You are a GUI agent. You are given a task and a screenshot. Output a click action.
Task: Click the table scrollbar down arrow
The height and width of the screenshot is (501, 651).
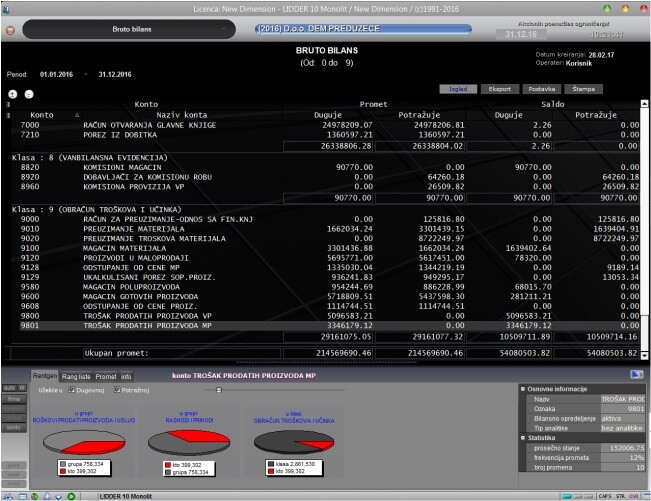point(644,355)
